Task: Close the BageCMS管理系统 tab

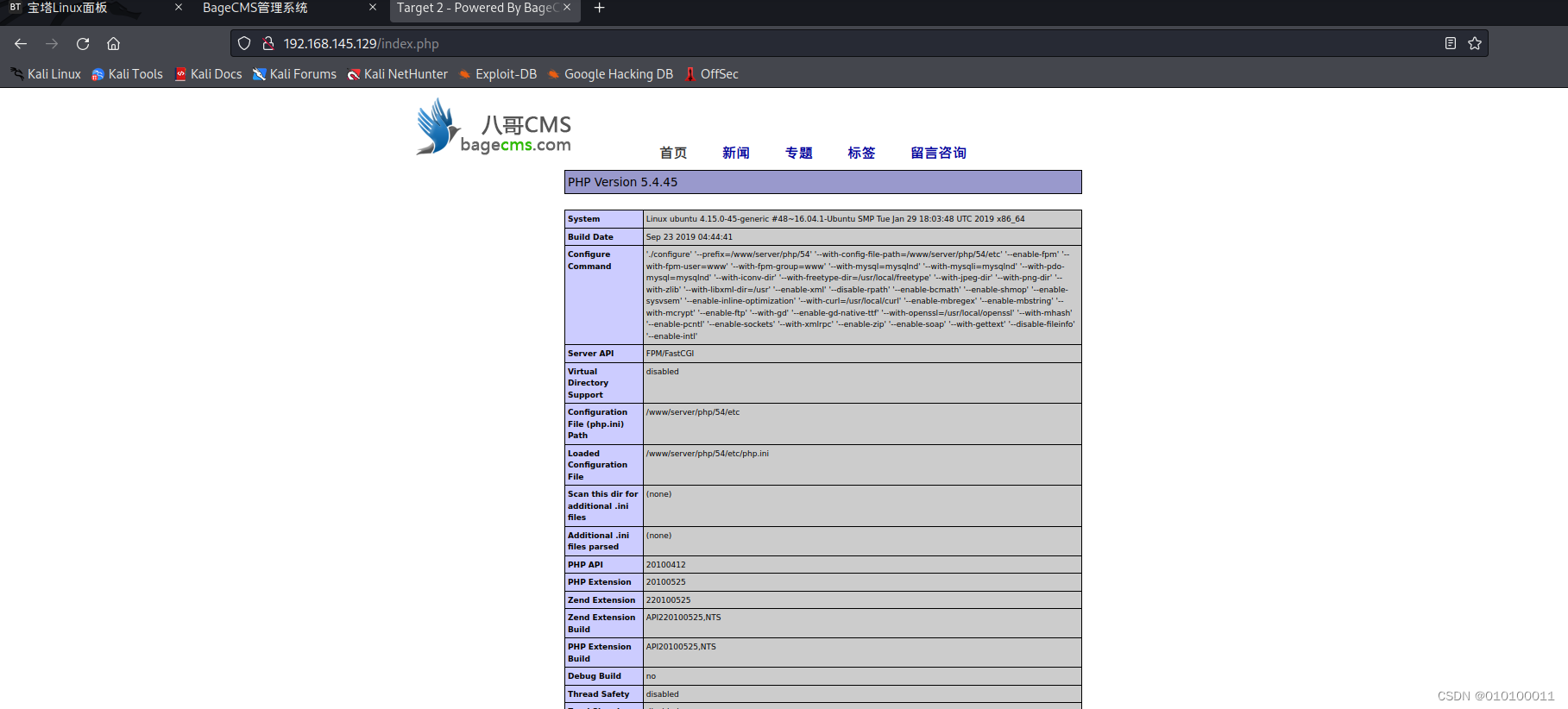Action: [373, 7]
